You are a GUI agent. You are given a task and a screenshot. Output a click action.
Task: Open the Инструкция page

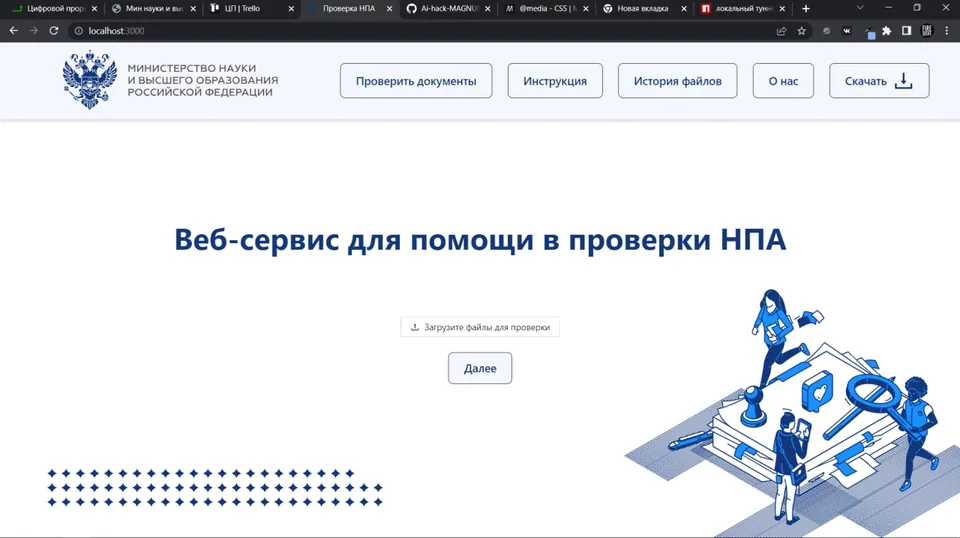click(555, 81)
